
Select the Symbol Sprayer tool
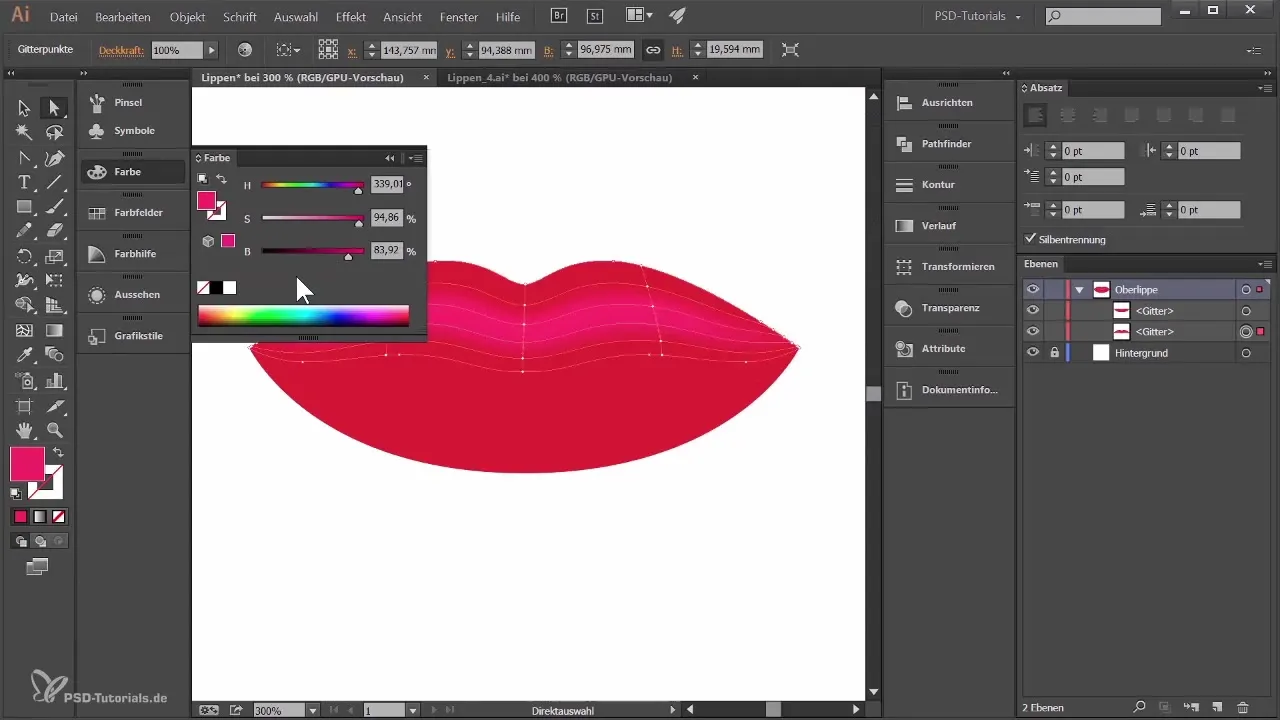(24, 380)
